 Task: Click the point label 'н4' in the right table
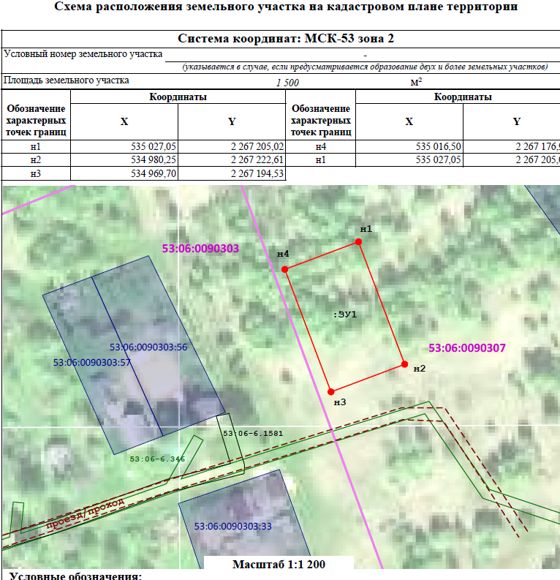coord(321,147)
